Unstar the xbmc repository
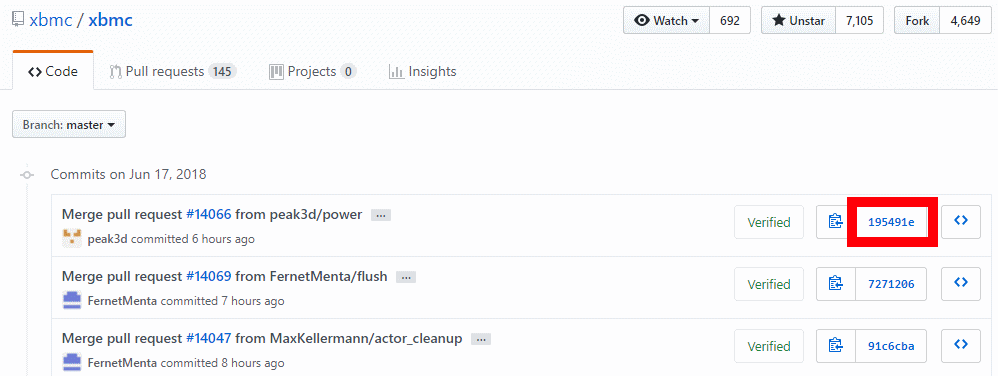Screen dimensions: 998x376 tap(798, 20)
